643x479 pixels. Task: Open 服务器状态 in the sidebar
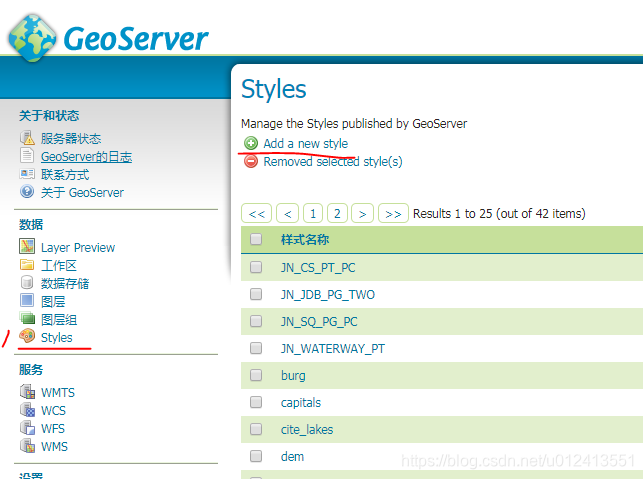[71, 139]
